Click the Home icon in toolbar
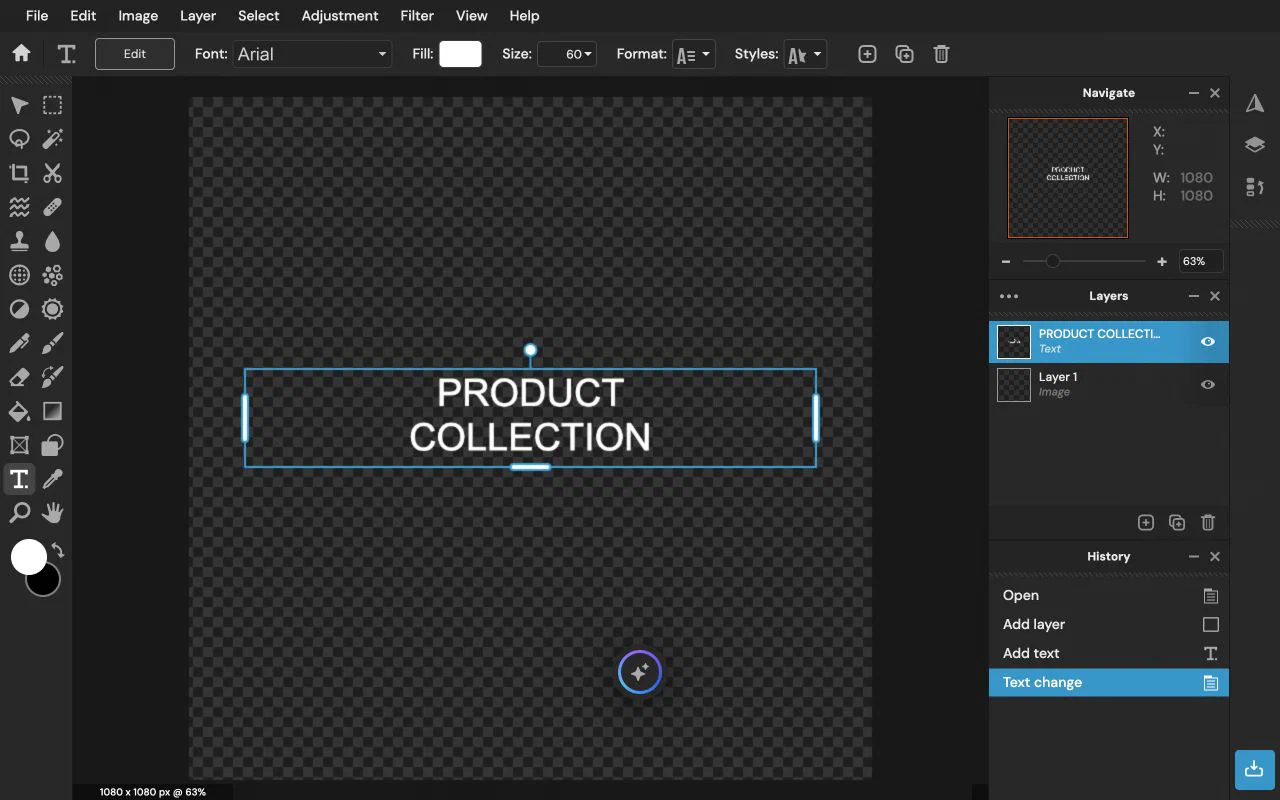Screen dimensions: 1280x800 (21, 54)
